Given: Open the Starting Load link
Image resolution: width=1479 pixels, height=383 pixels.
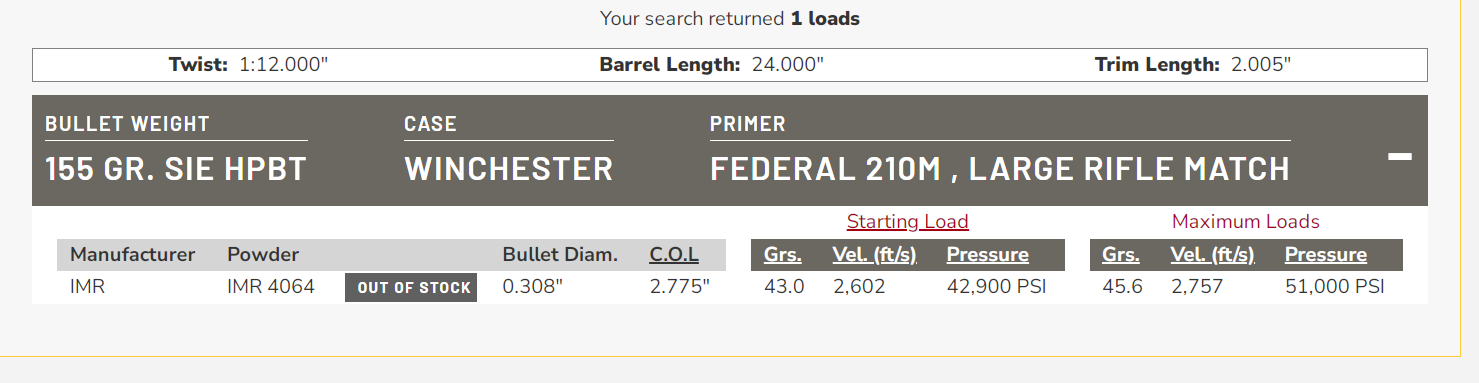Looking at the screenshot, I should [x=907, y=222].
